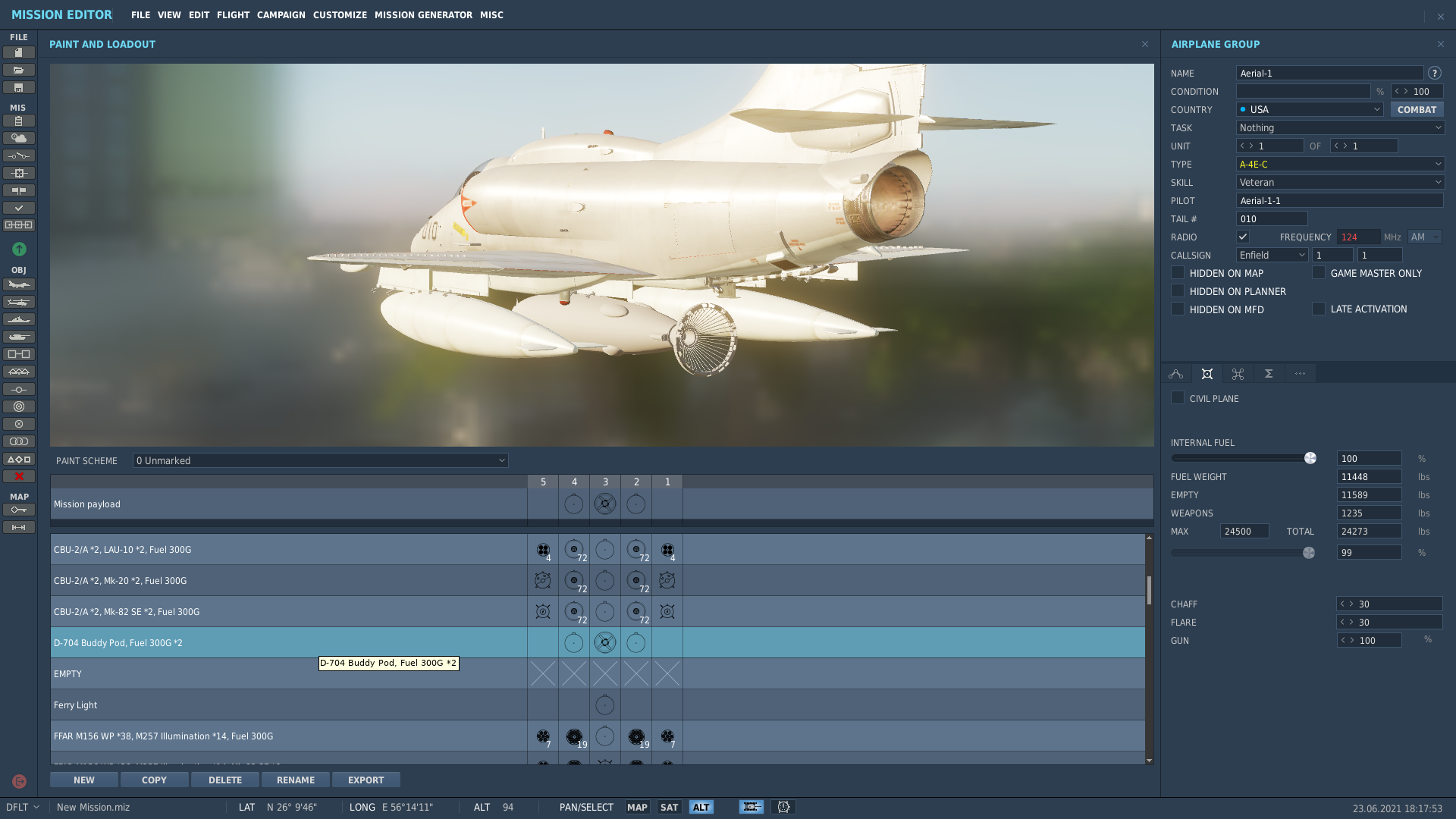The image size is (1456, 819).
Task: Open the CAMPAIGN menu
Action: (281, 14)
